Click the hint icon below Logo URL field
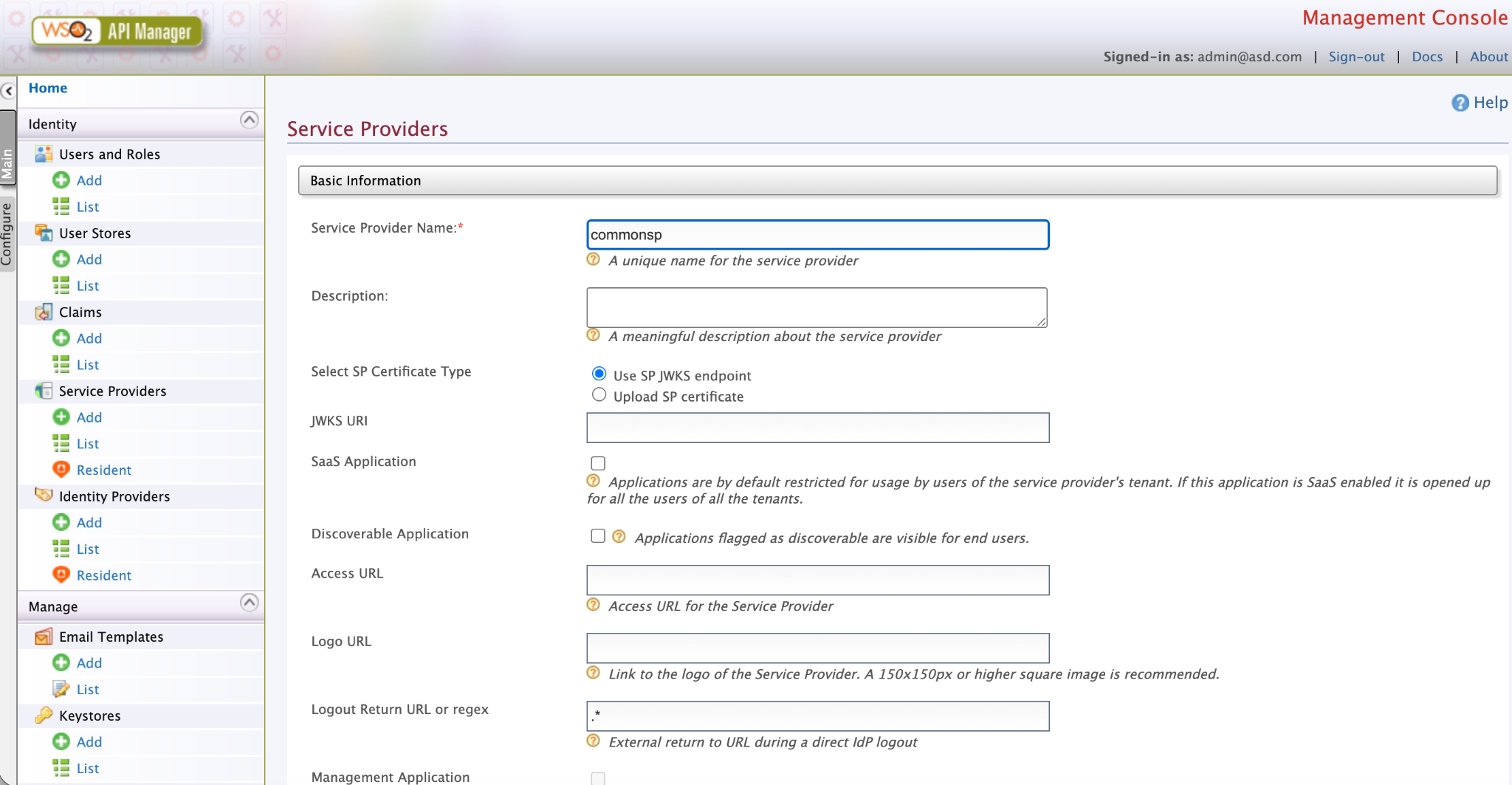This screenshot has width=1512, height=785. pos(593,673)
